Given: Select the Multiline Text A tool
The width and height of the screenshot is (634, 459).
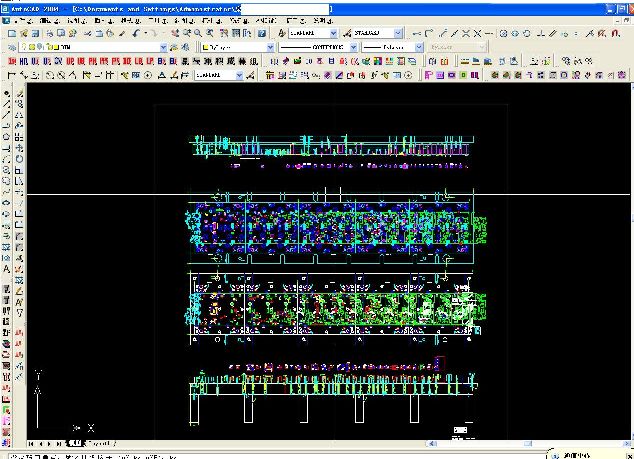Looking at the screenshot, I should click(x=6, y=269).
